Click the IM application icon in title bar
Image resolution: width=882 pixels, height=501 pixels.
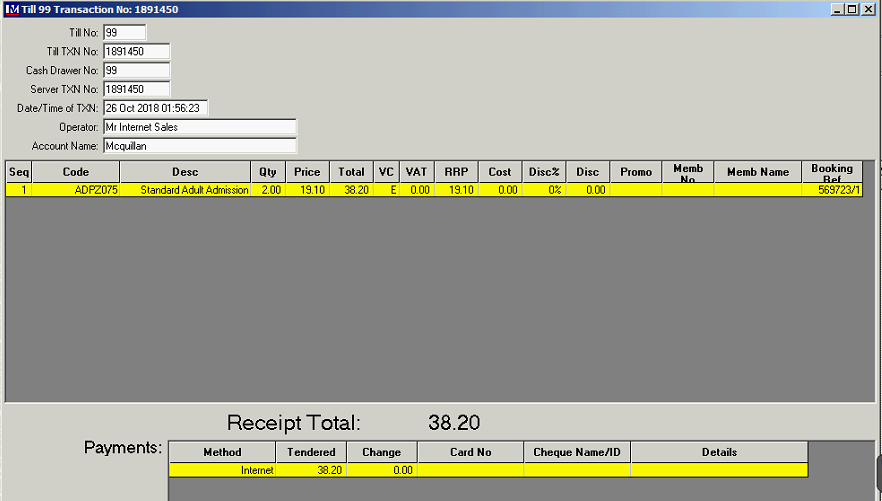[12, 9]
